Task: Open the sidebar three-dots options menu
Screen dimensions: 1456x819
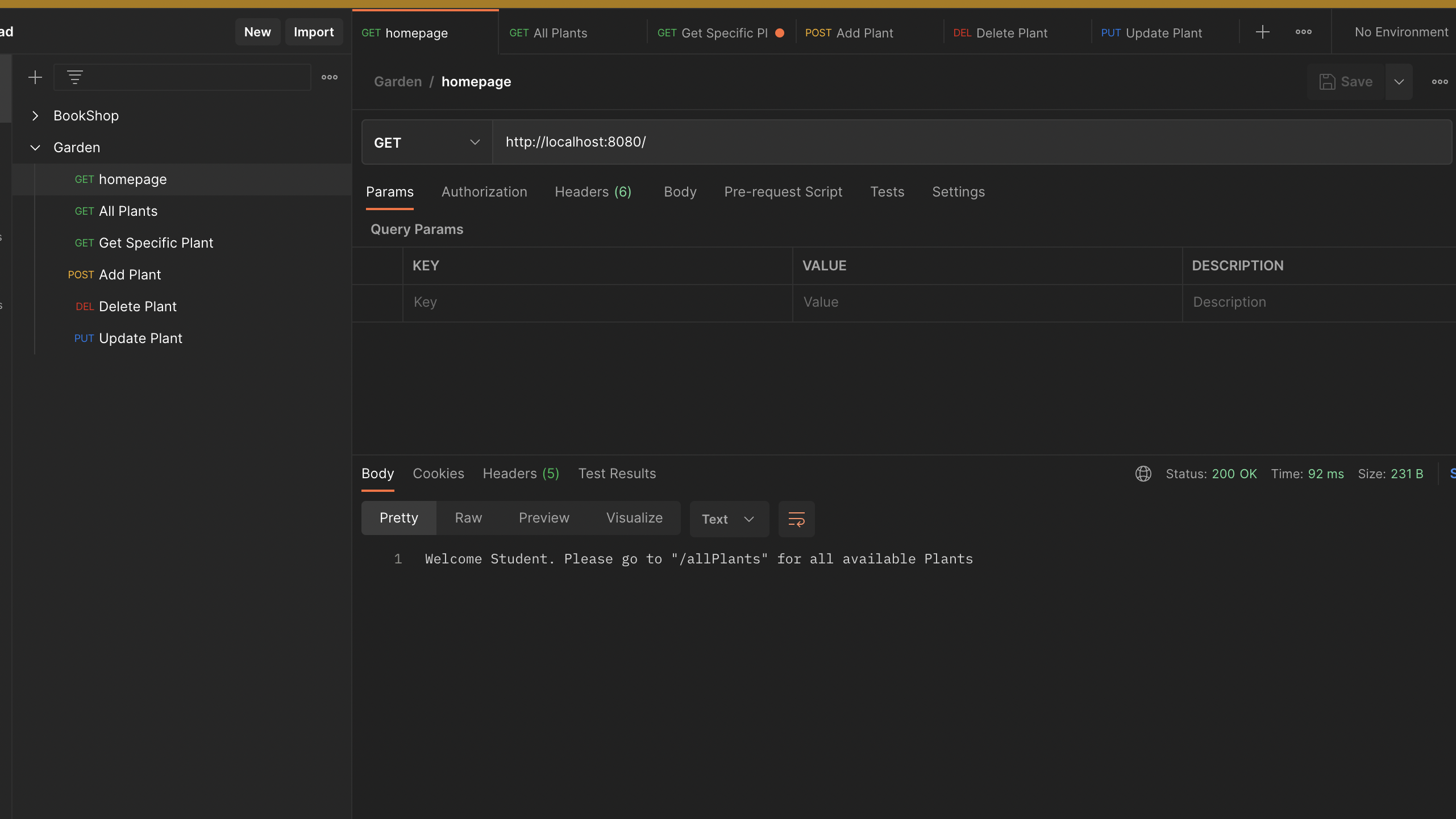Action: [330, 77]
